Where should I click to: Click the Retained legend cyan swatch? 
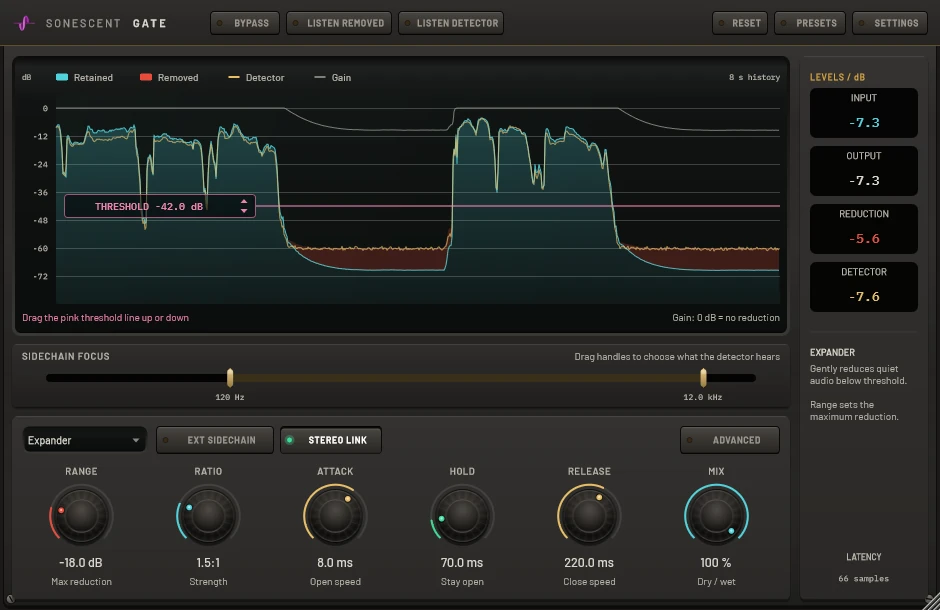(x=62, y=77)
